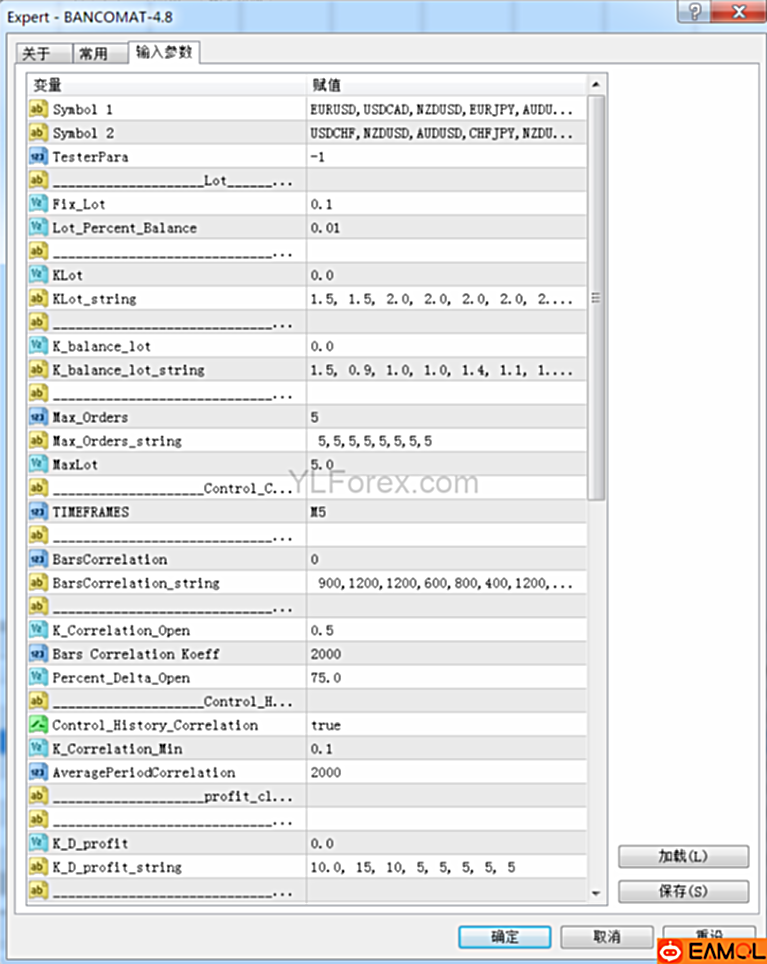Click the scrollbar up arrow

[596, 85]
